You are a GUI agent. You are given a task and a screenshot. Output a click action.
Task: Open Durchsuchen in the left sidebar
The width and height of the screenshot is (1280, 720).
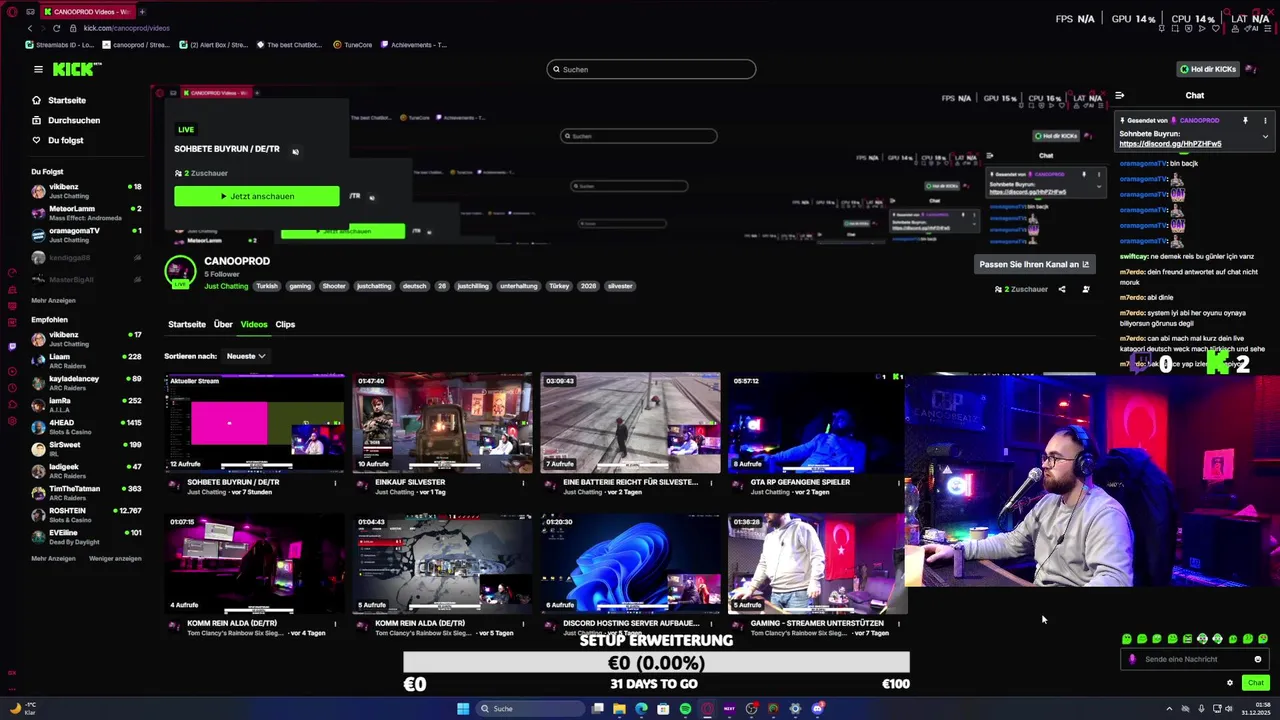(x=74, y=120)
